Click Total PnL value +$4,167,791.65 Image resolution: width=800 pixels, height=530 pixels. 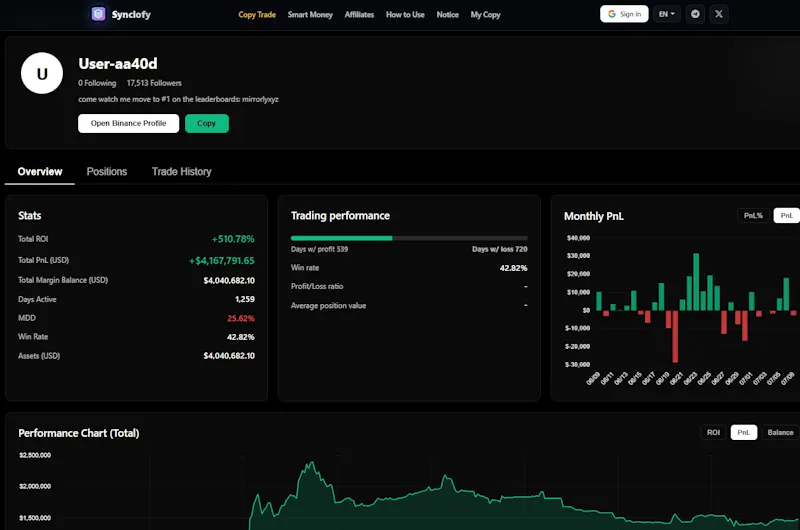coord(222,261)
